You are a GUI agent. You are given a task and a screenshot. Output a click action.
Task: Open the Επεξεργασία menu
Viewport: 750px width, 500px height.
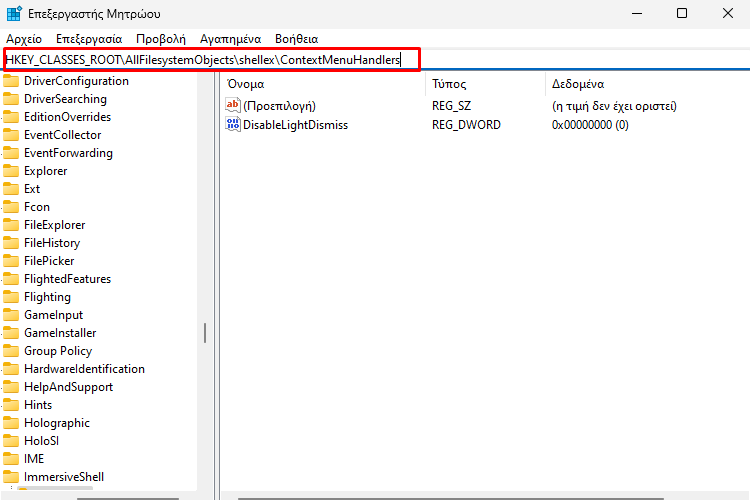[x=89, y=39]
